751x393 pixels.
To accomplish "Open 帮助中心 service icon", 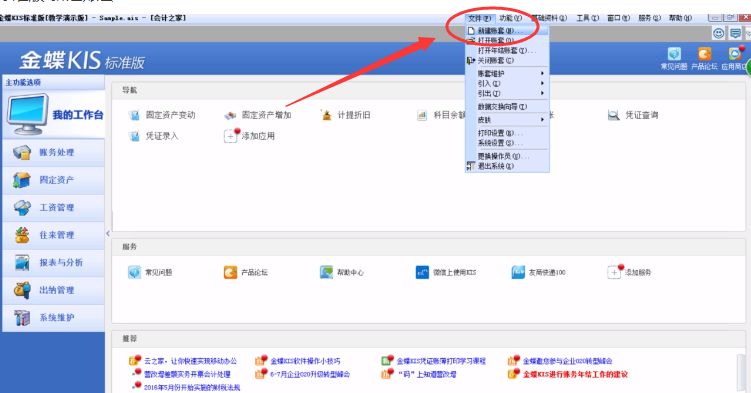I will (327, 272).
